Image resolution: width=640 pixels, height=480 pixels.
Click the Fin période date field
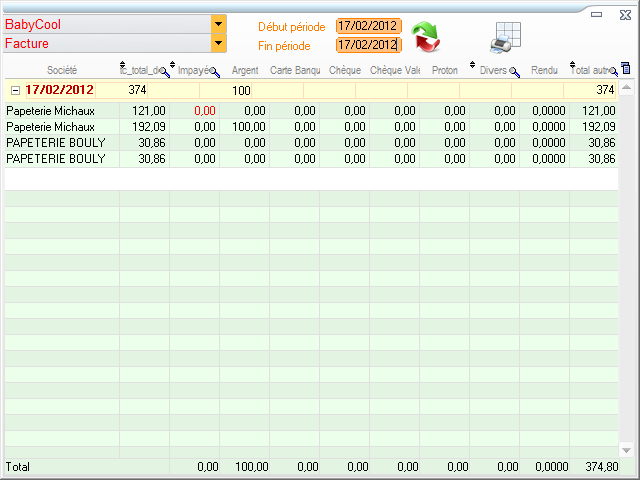click(368, 45)
